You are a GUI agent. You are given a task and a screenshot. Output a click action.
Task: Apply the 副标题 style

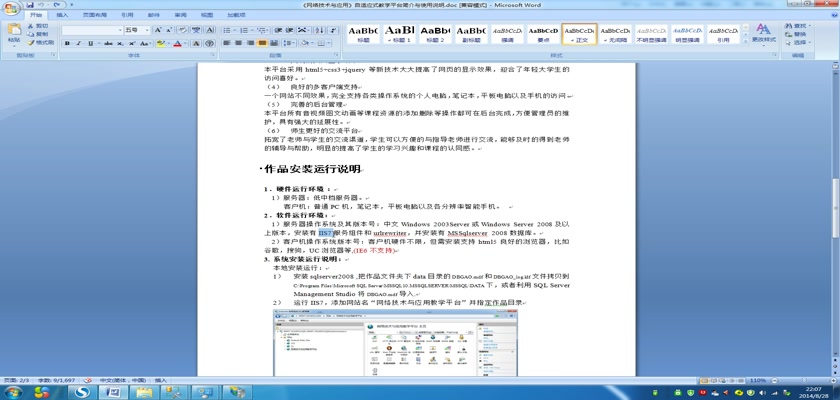point(471,34)
